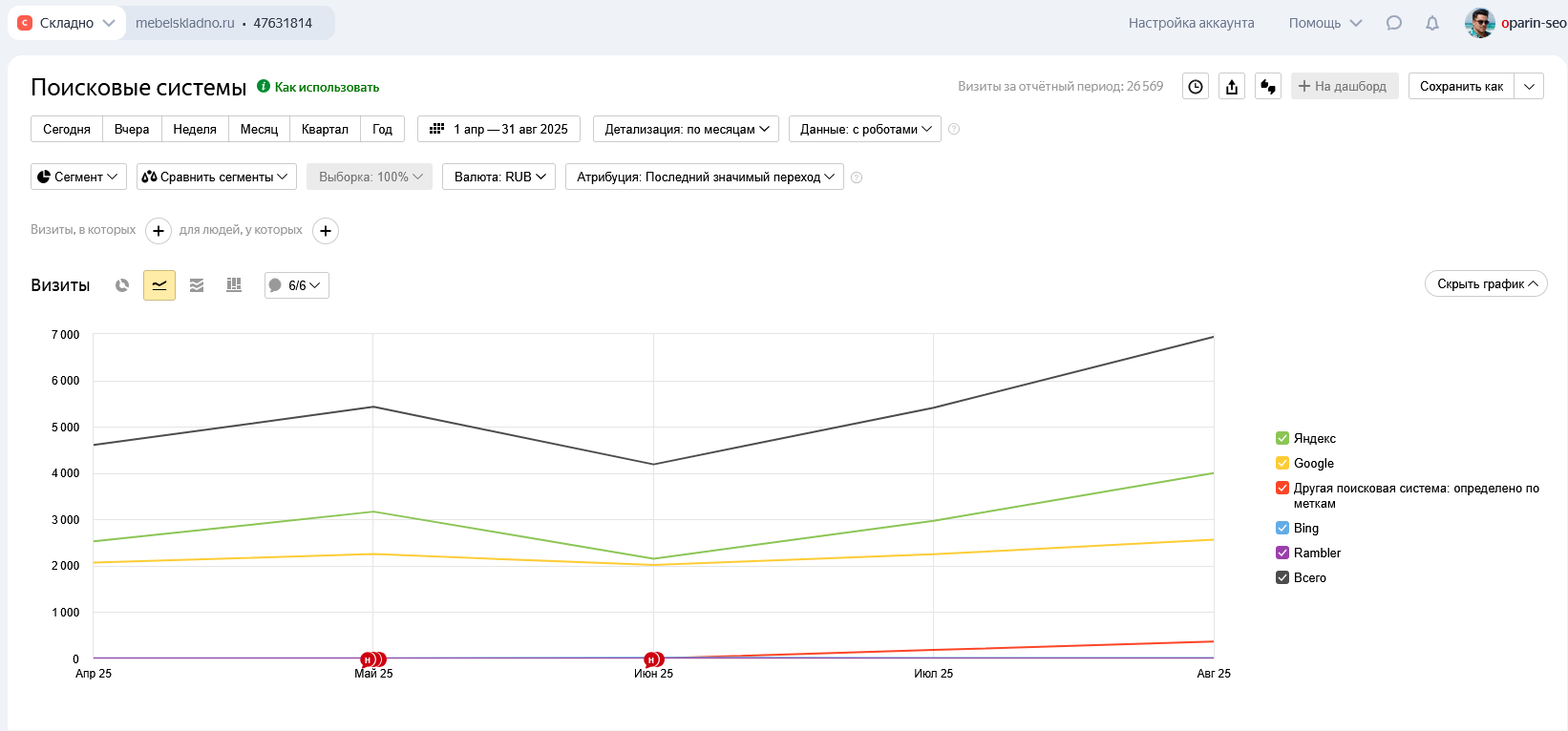Select the stacked area chart icon

click(x=197, y=285)
